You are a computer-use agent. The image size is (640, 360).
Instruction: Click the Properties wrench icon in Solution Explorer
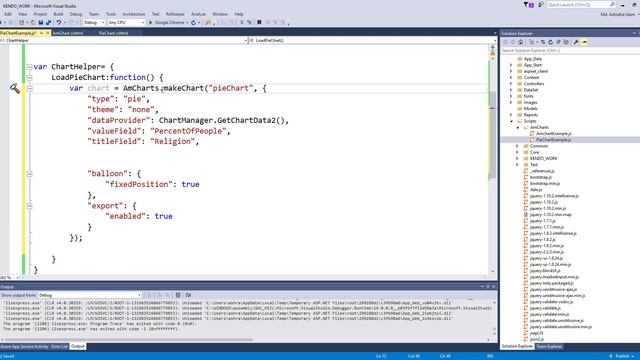click(x=576, y=42)
